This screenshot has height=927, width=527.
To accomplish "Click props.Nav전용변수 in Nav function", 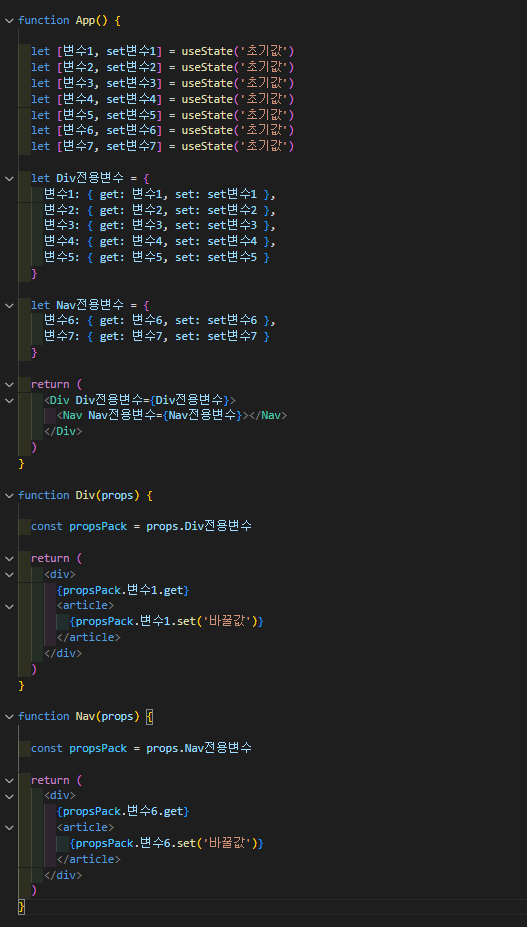I will tap(199, 748).
